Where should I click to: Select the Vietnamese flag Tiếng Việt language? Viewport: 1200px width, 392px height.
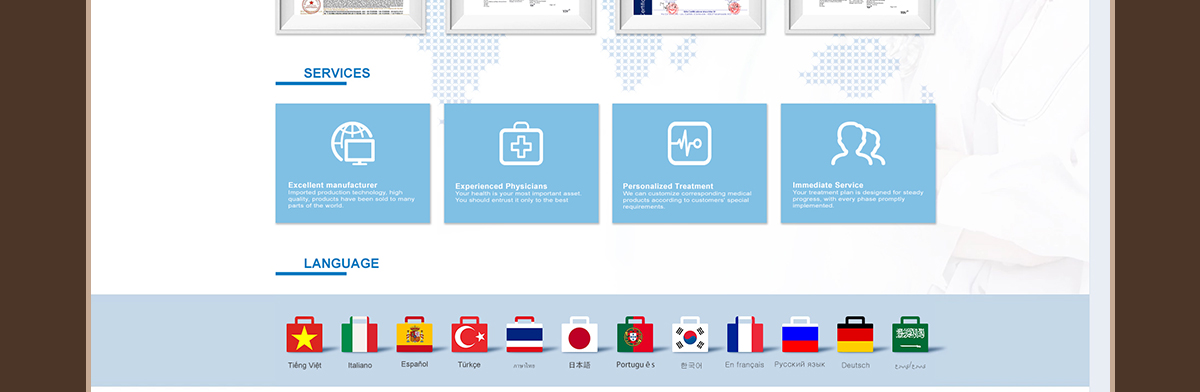point(304,335)
